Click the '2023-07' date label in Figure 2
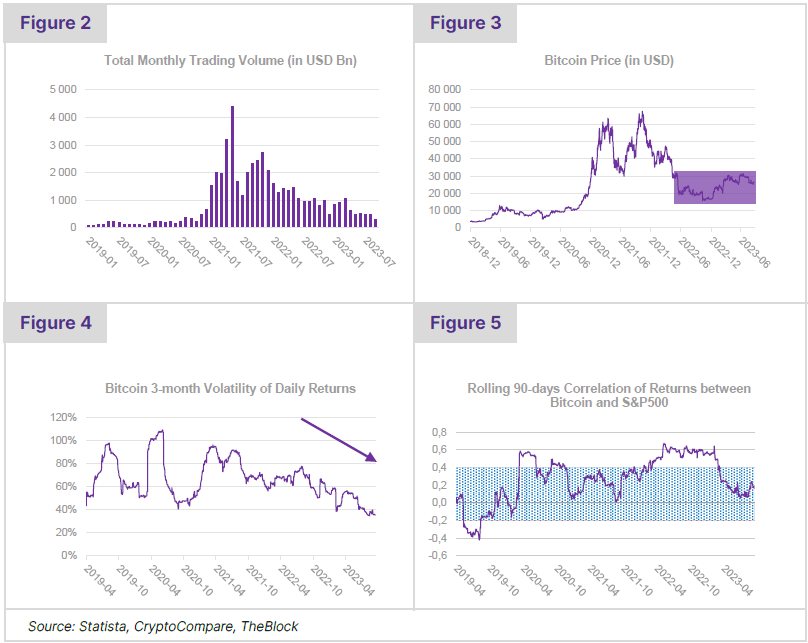This screenshot has height=643, width=808. click(x=379, y=252)
